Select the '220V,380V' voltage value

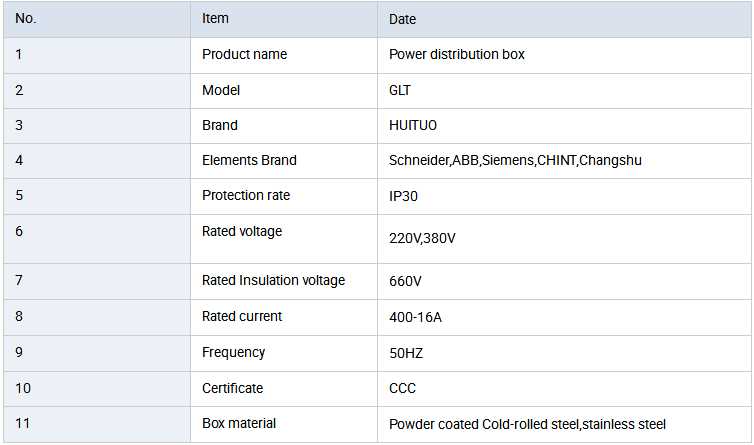(x=422, y=239)
